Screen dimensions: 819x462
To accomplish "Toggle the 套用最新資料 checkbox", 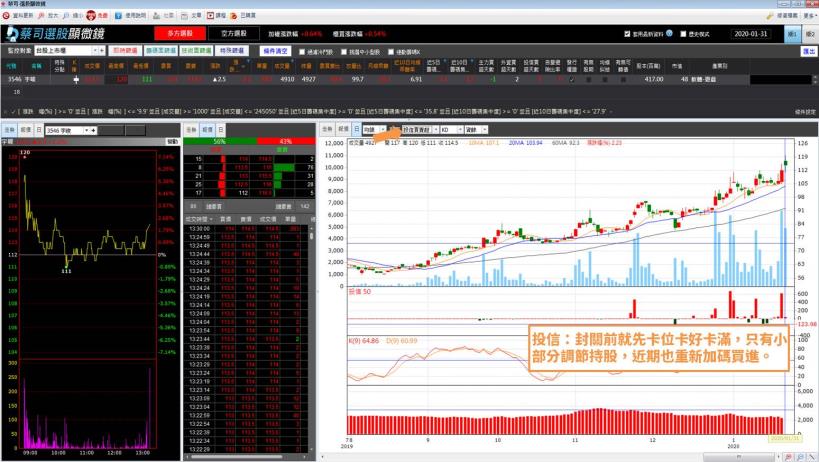I will (627, 34).
